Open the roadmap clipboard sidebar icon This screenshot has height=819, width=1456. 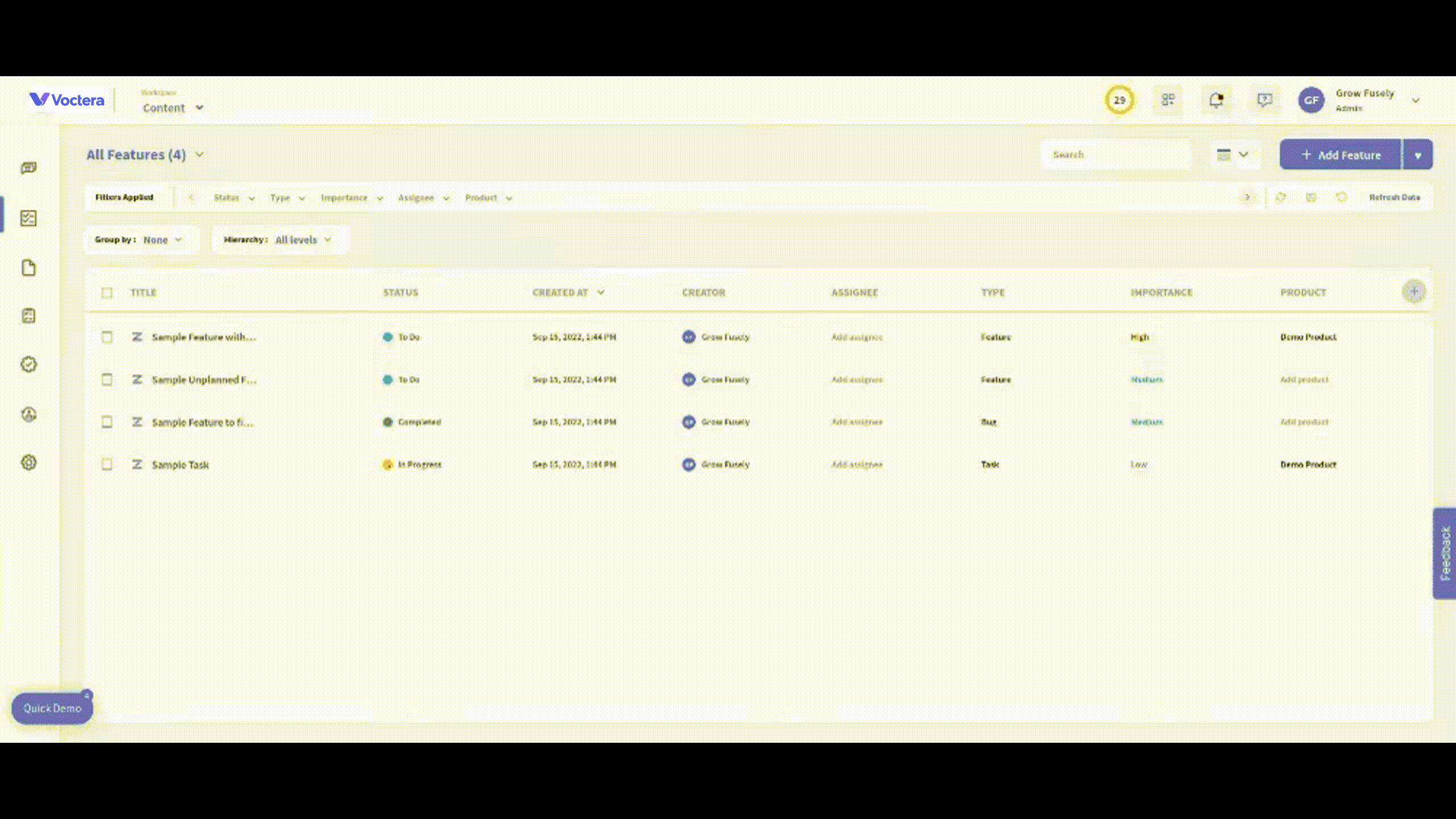click(x=28, y=316)
